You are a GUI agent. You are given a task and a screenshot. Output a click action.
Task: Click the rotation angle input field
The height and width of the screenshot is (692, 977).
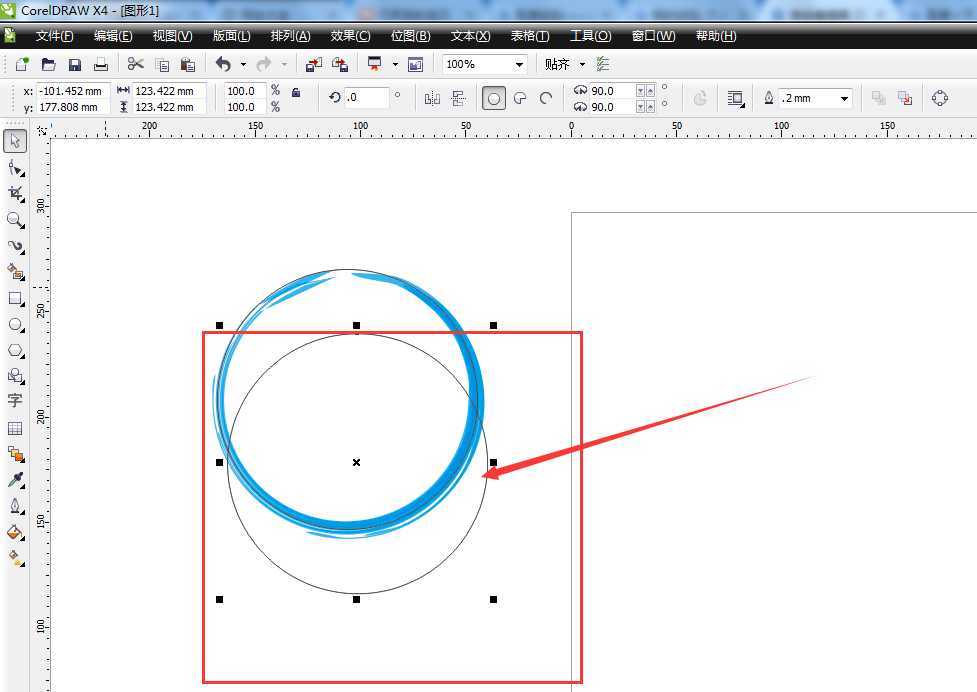pos(367,98)
